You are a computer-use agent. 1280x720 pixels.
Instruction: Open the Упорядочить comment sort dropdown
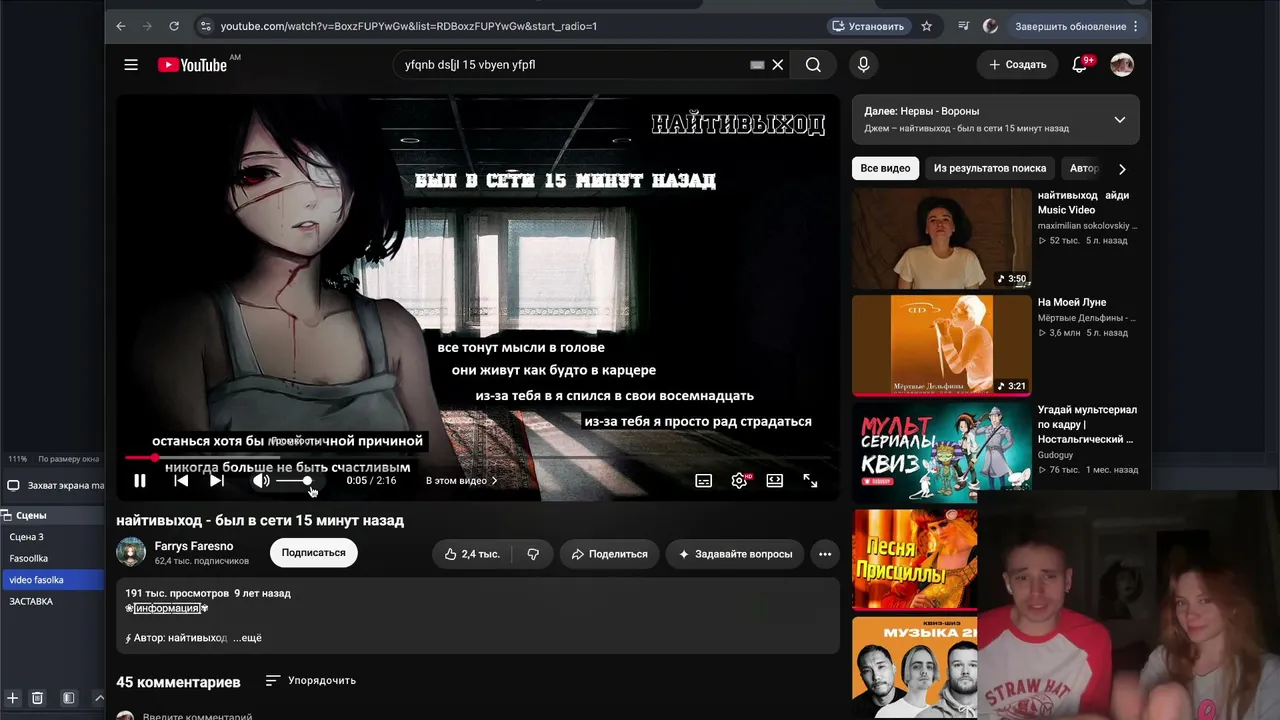pyautogui.click(x=311, y=681)
